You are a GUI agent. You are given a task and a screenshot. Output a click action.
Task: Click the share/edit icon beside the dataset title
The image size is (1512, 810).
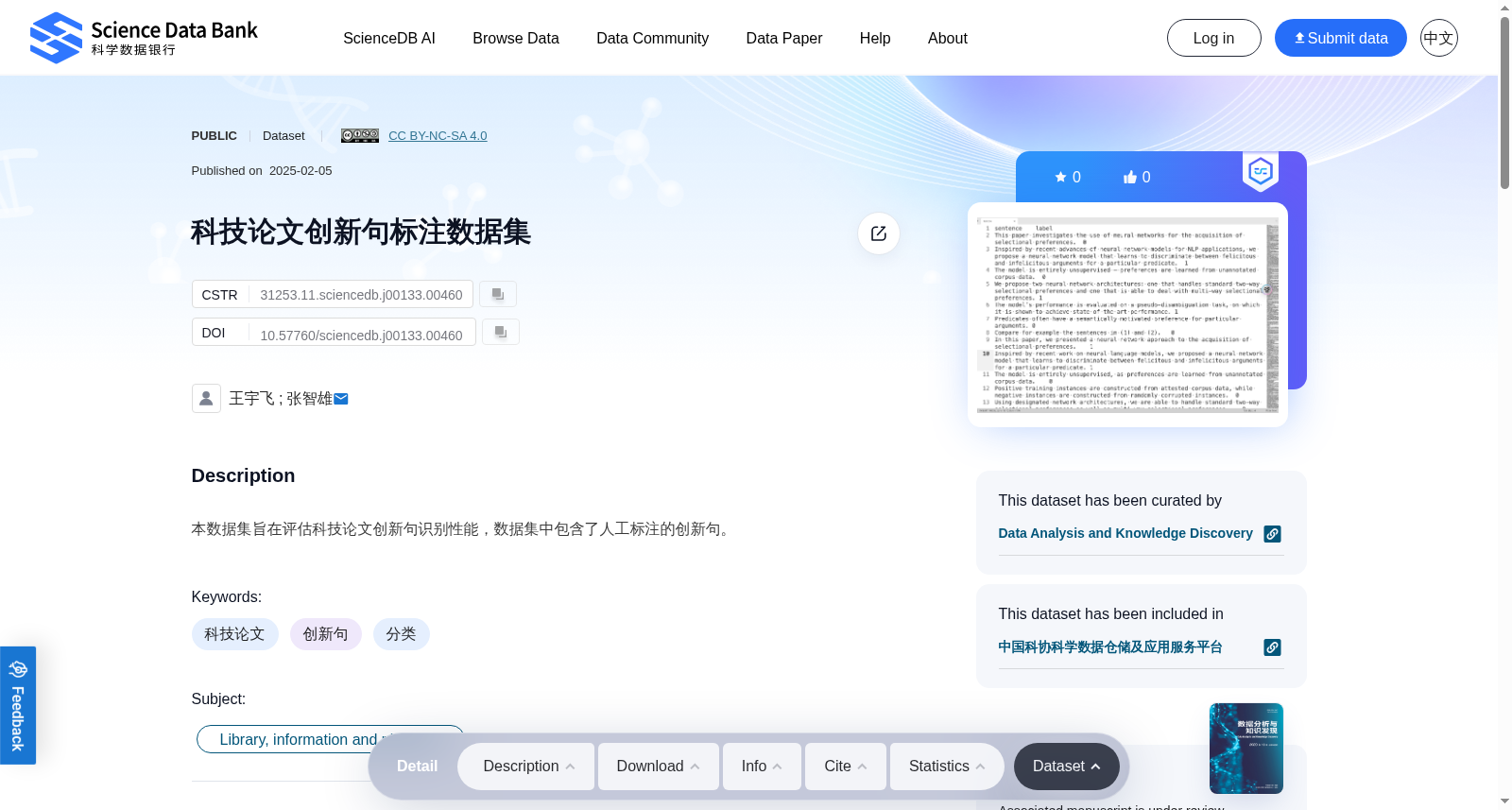click(879, 233)
